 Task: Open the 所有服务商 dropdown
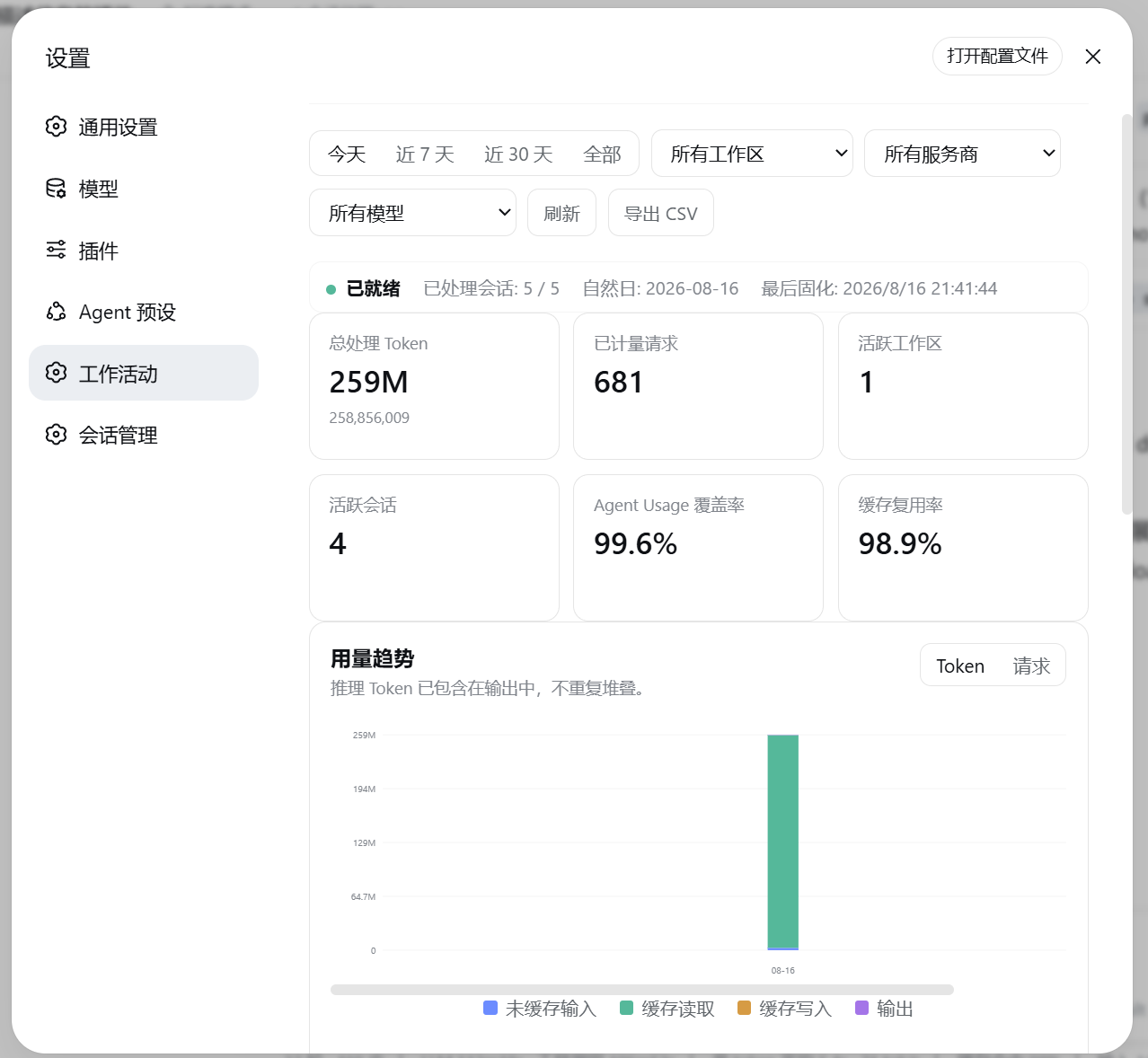point(962,154)
